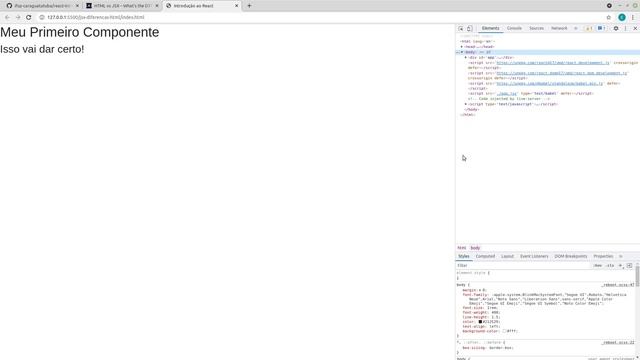Focus the styles Filter input field
The height and width of the screenshot is (360, 640).
click(524, 266)
